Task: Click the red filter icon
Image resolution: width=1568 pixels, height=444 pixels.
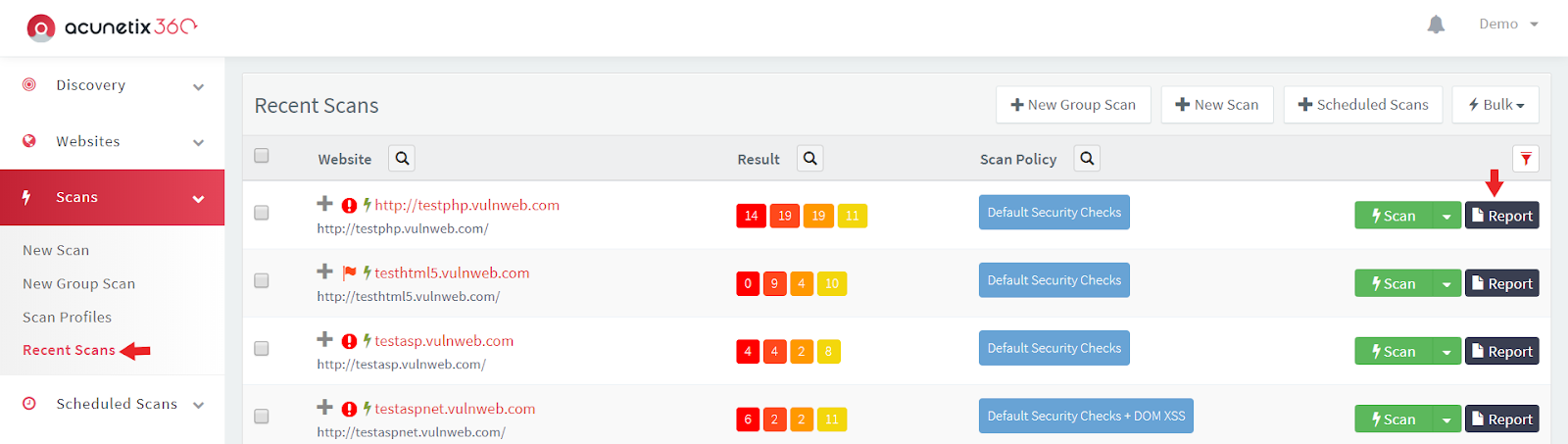Action: [1526, 159]
